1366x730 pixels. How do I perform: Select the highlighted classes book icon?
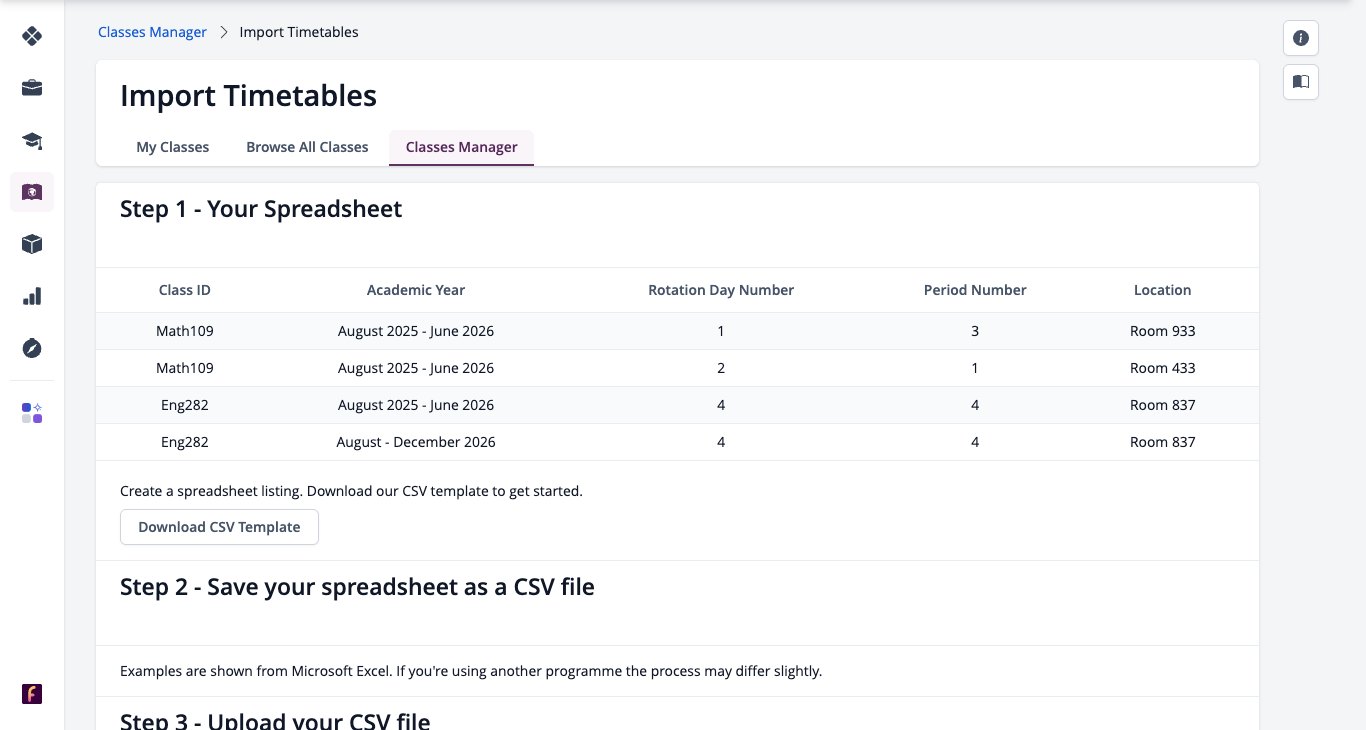pyautogui.click(x=32, y=192)
